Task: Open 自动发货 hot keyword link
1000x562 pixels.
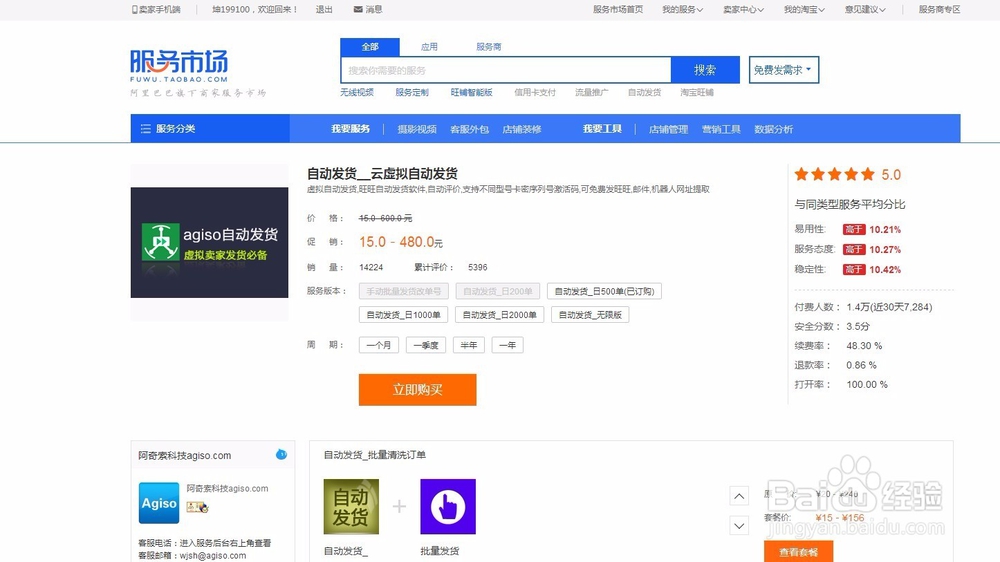Action: tap(644, 92)
